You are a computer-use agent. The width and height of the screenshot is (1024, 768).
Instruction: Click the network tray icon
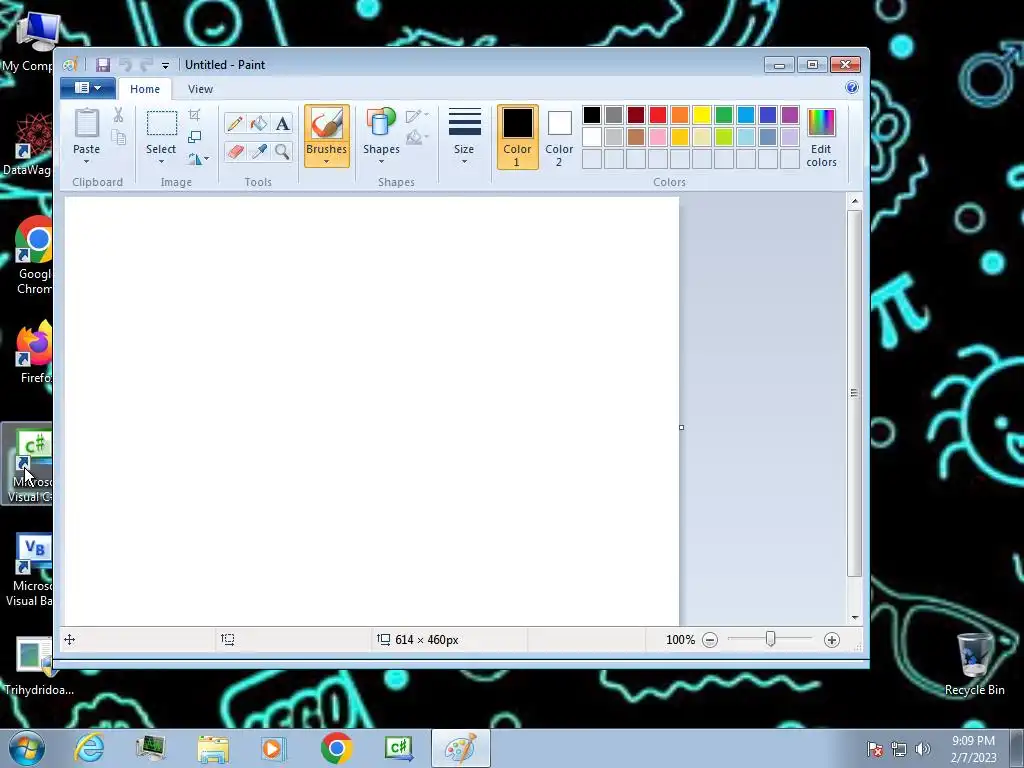pos(899,749)
